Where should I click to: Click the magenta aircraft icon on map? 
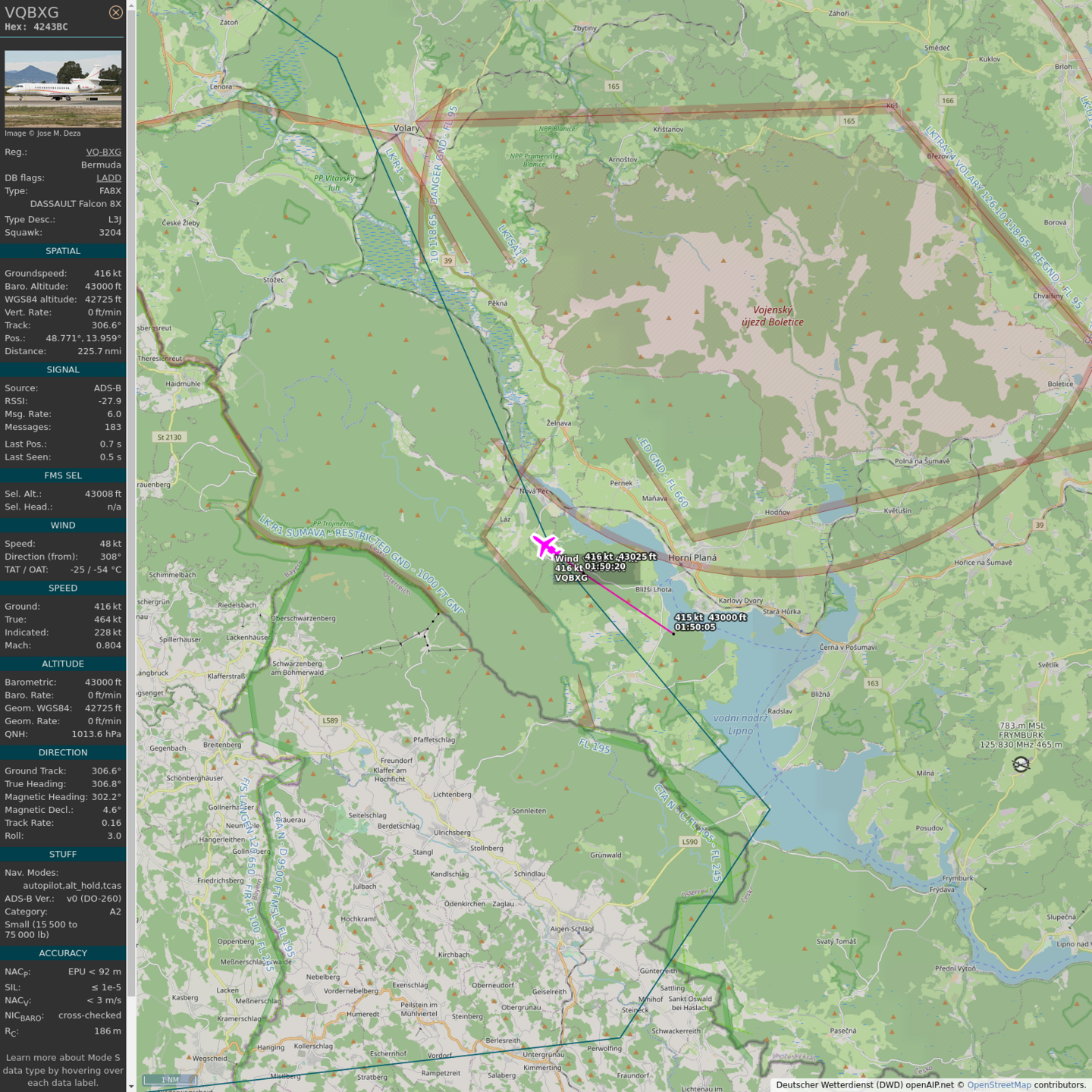tap(544, 545)
